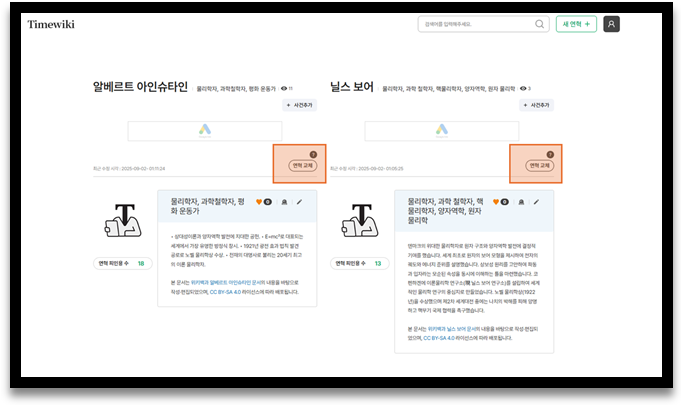Image resolution: width=681 pixels, height=405 pixels.
Task: Focus the search input field
Action: point(475,24)
